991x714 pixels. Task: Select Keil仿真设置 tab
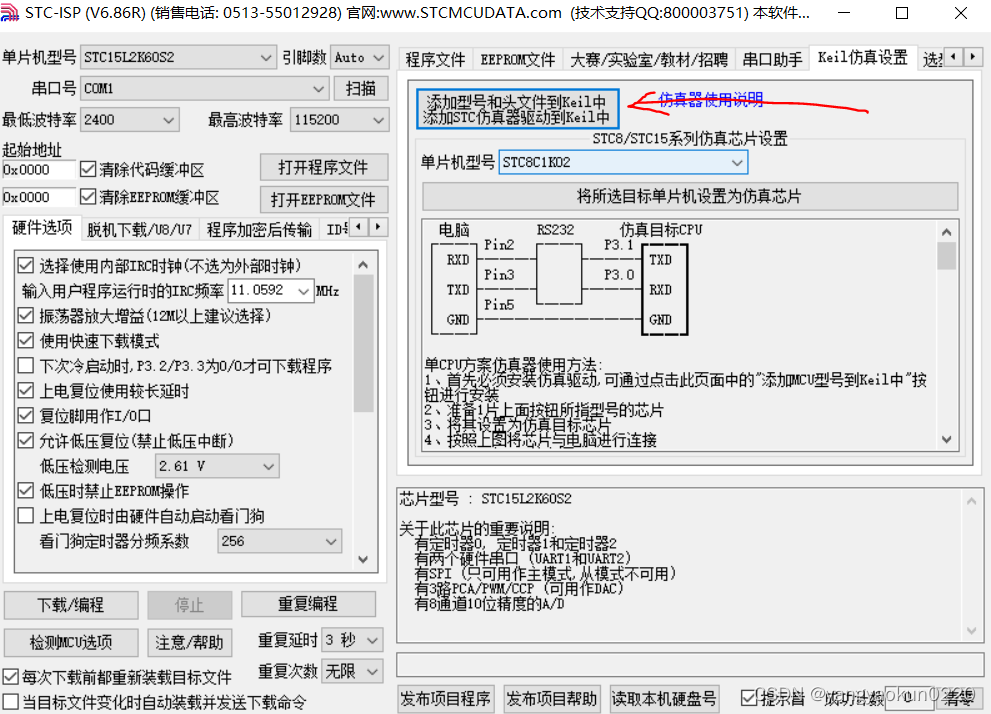[863, 57]
